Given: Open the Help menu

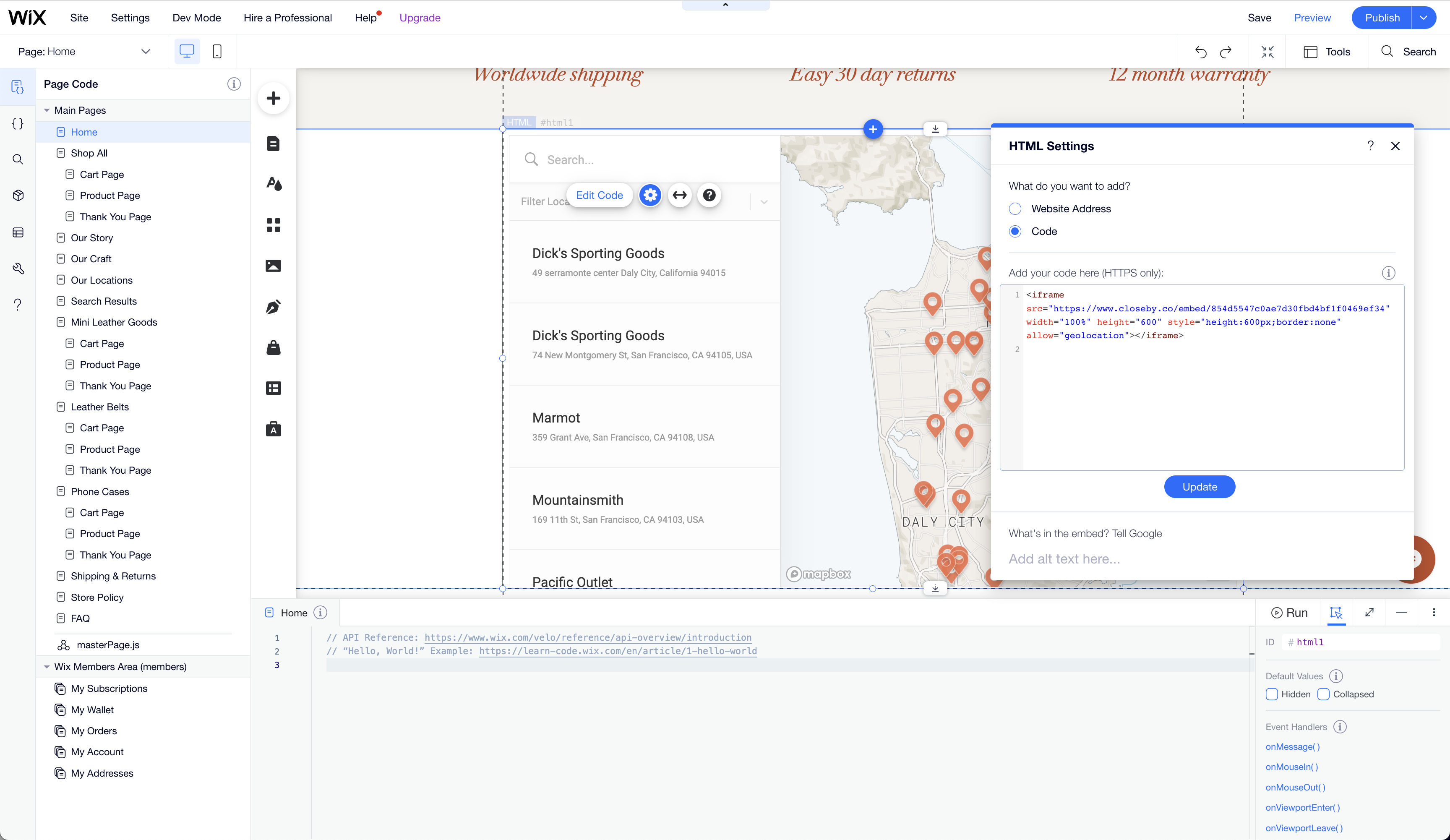Looking at the screenshot, I should coord(366,18).
